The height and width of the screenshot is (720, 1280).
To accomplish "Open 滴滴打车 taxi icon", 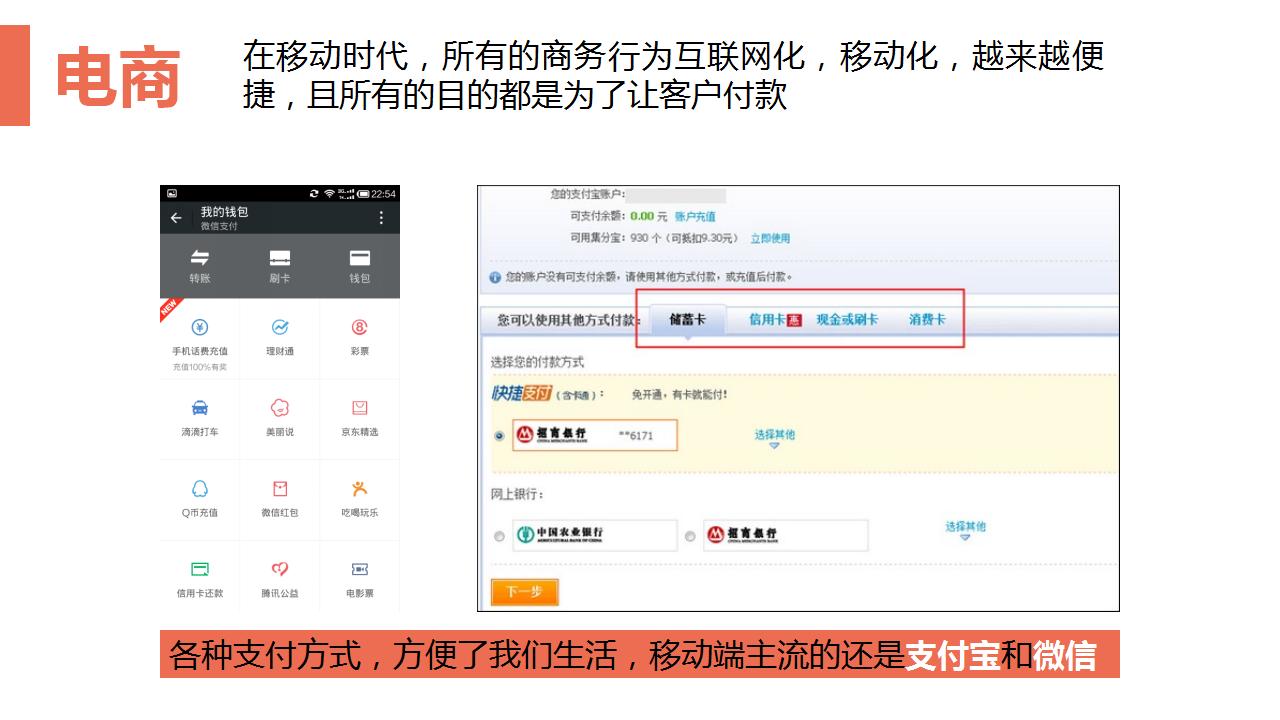I will (200, 408).
